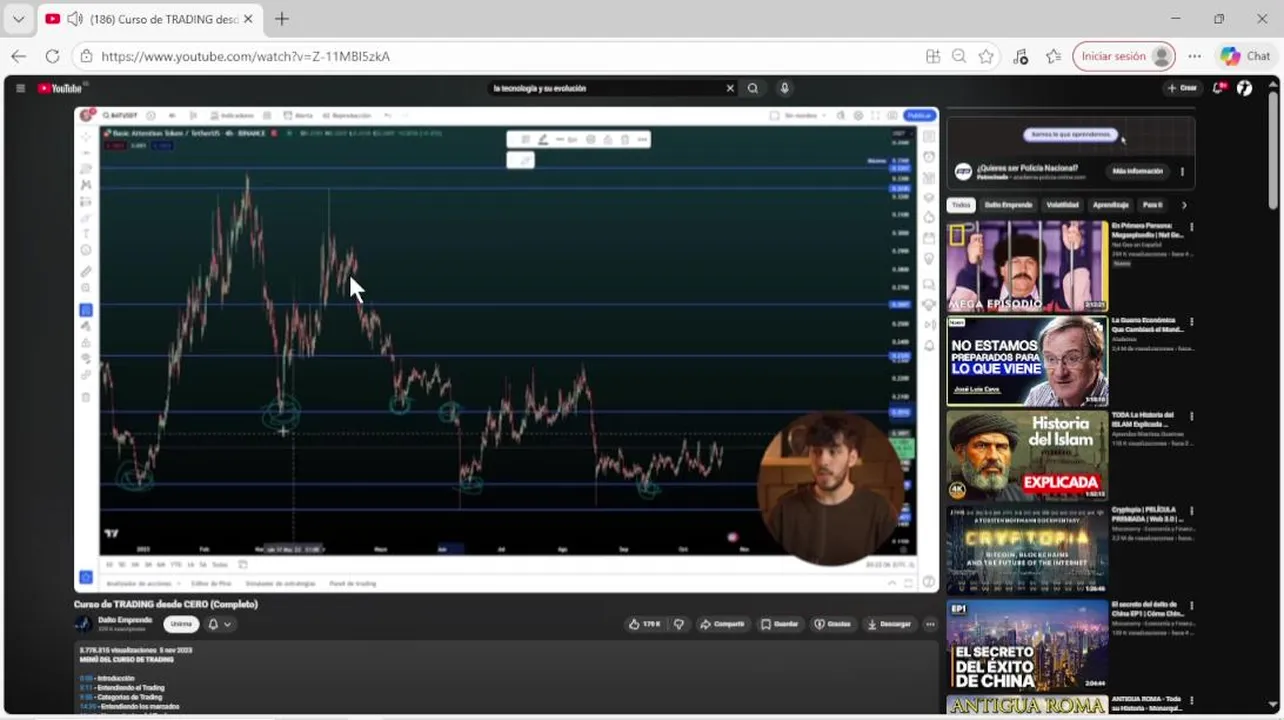This screenshot has height=720, width=1284.
Task: Open the Historia del Islam video thumbnail
Action: coord(1027,456)
